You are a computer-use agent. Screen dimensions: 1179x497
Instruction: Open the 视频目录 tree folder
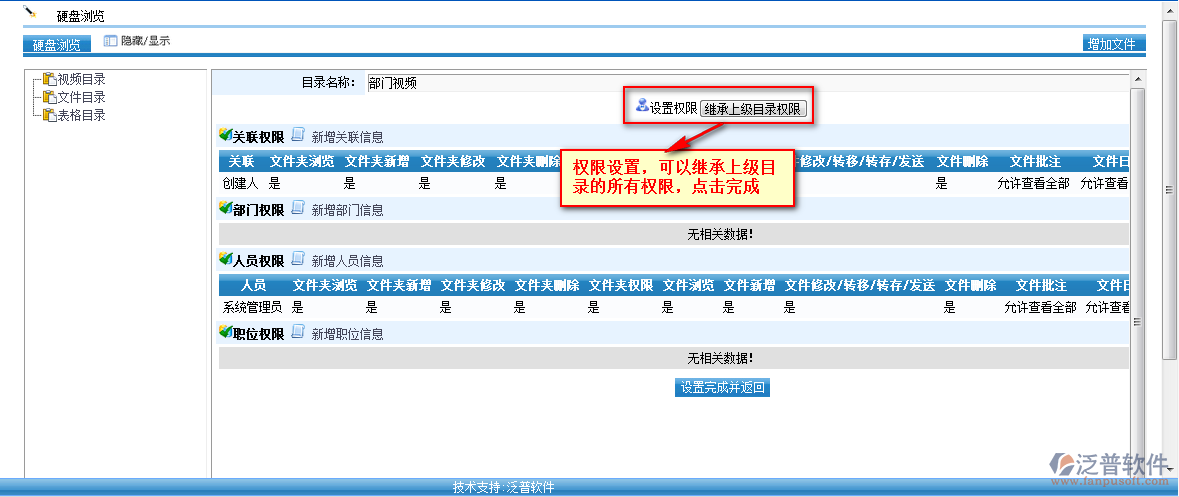click(x=80, y=79)
